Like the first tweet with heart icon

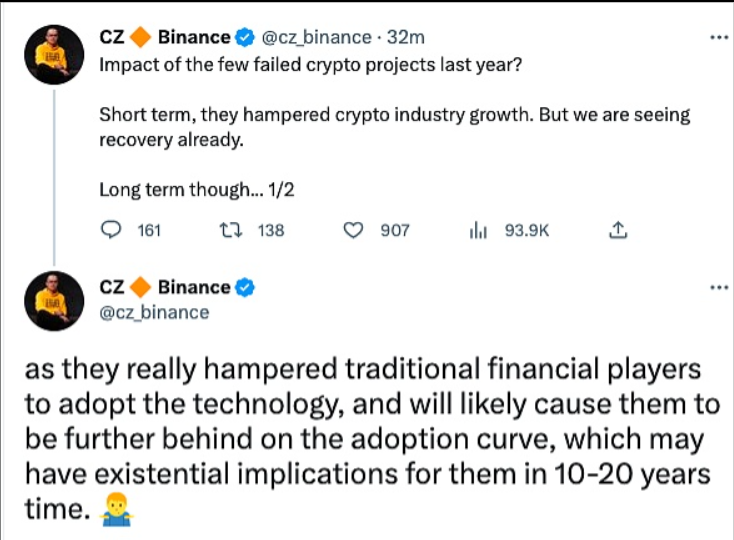pyautogui.click(x=352, y=230)
